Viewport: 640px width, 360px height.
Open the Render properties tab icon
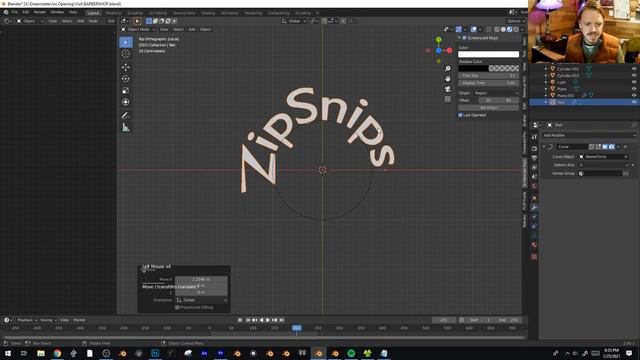click(534, 148)
